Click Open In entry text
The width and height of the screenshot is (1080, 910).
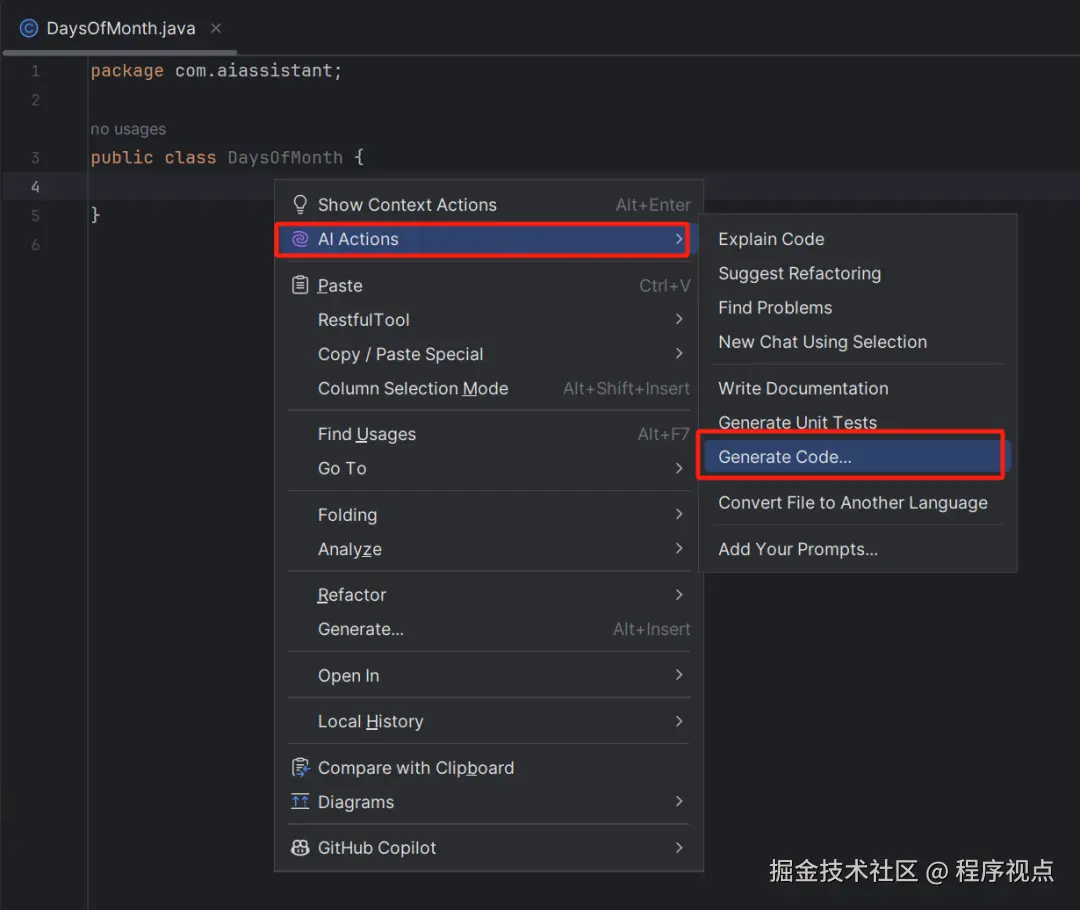[348, 676]
